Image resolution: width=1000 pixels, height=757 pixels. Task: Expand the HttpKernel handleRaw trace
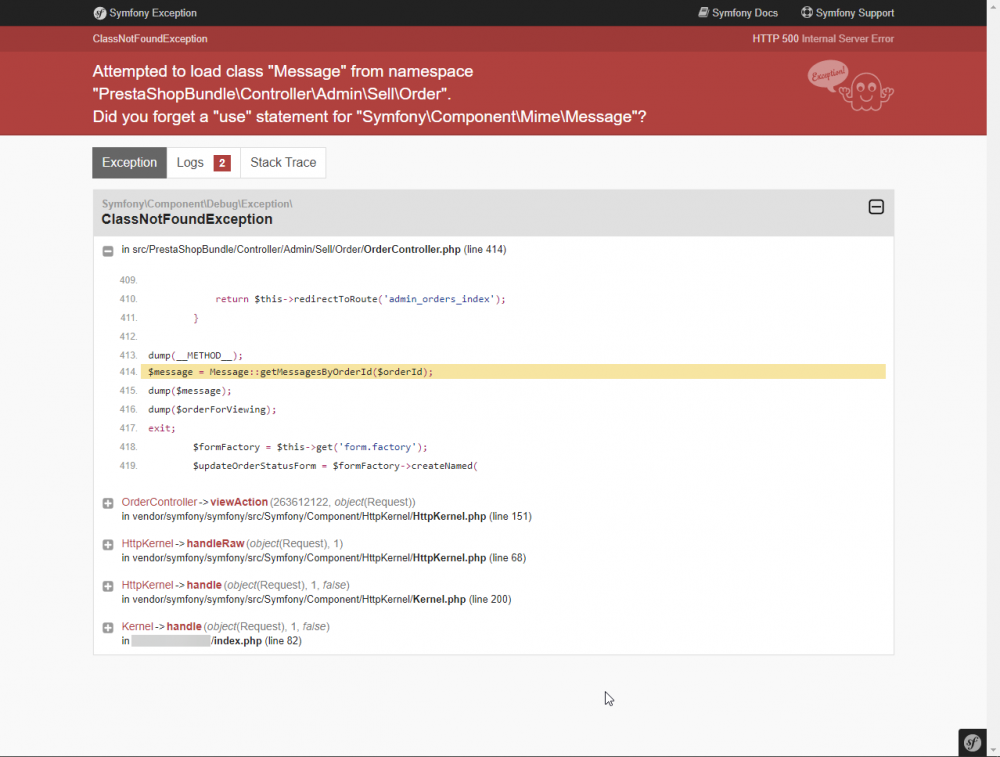[x=108, y=545]
